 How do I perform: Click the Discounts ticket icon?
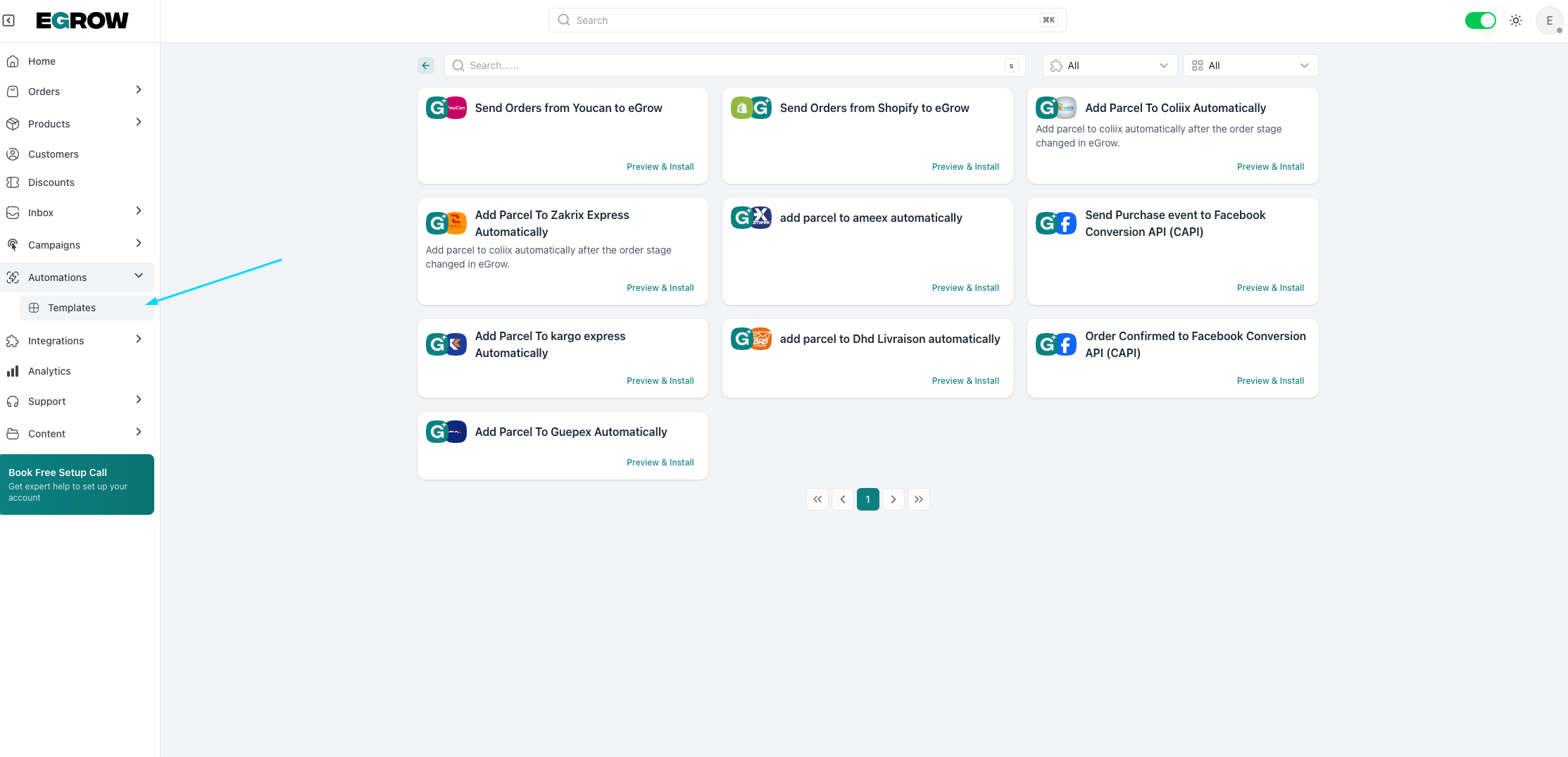13,182
